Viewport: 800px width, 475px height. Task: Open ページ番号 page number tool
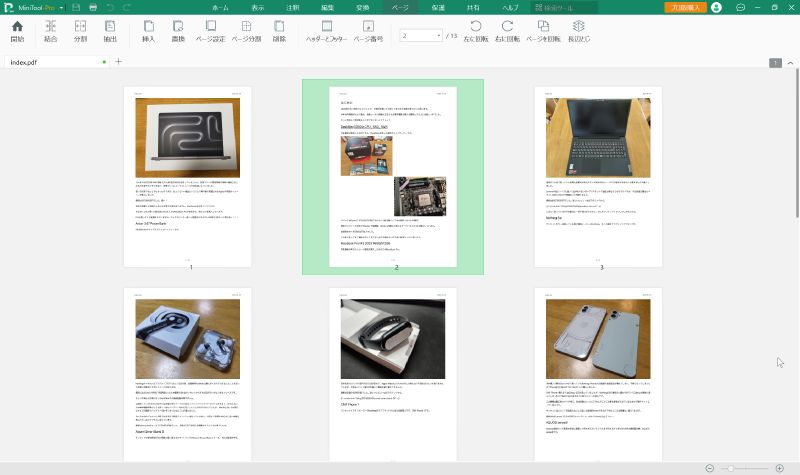[x=368, y=31]
